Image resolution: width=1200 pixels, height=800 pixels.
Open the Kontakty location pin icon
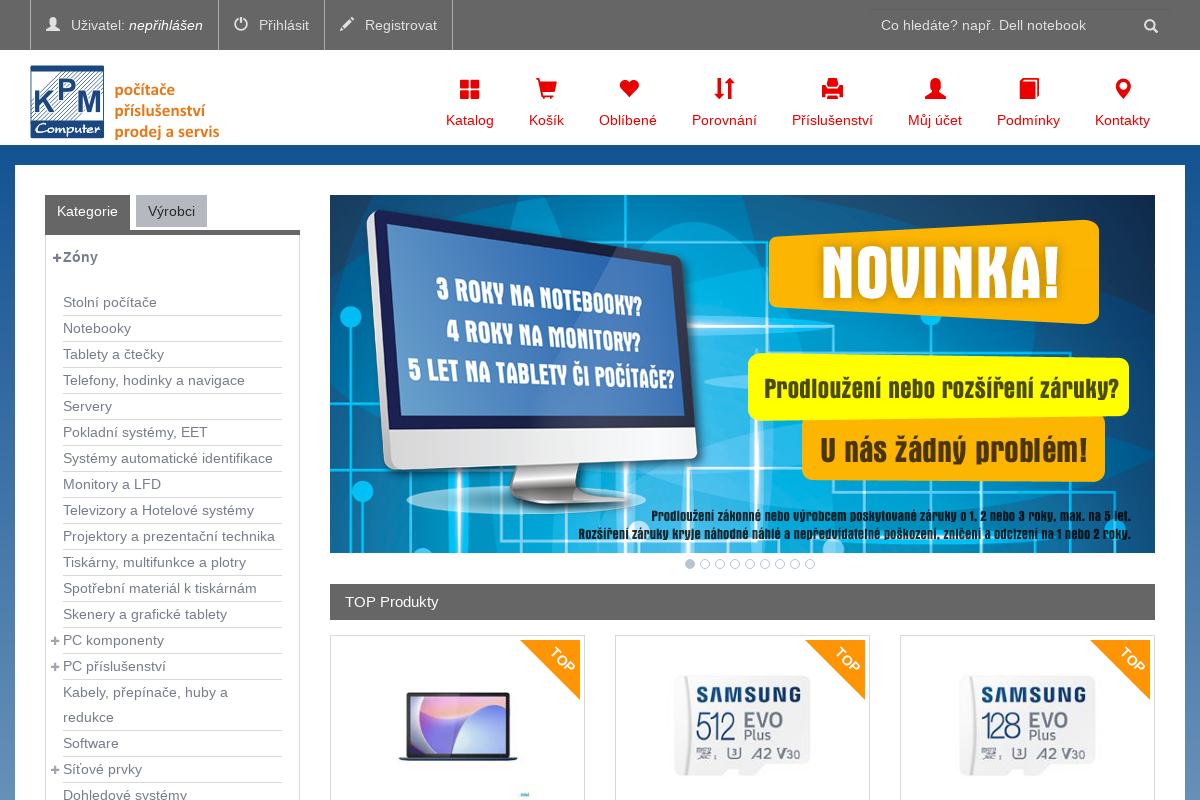(x=1122, y=88)
